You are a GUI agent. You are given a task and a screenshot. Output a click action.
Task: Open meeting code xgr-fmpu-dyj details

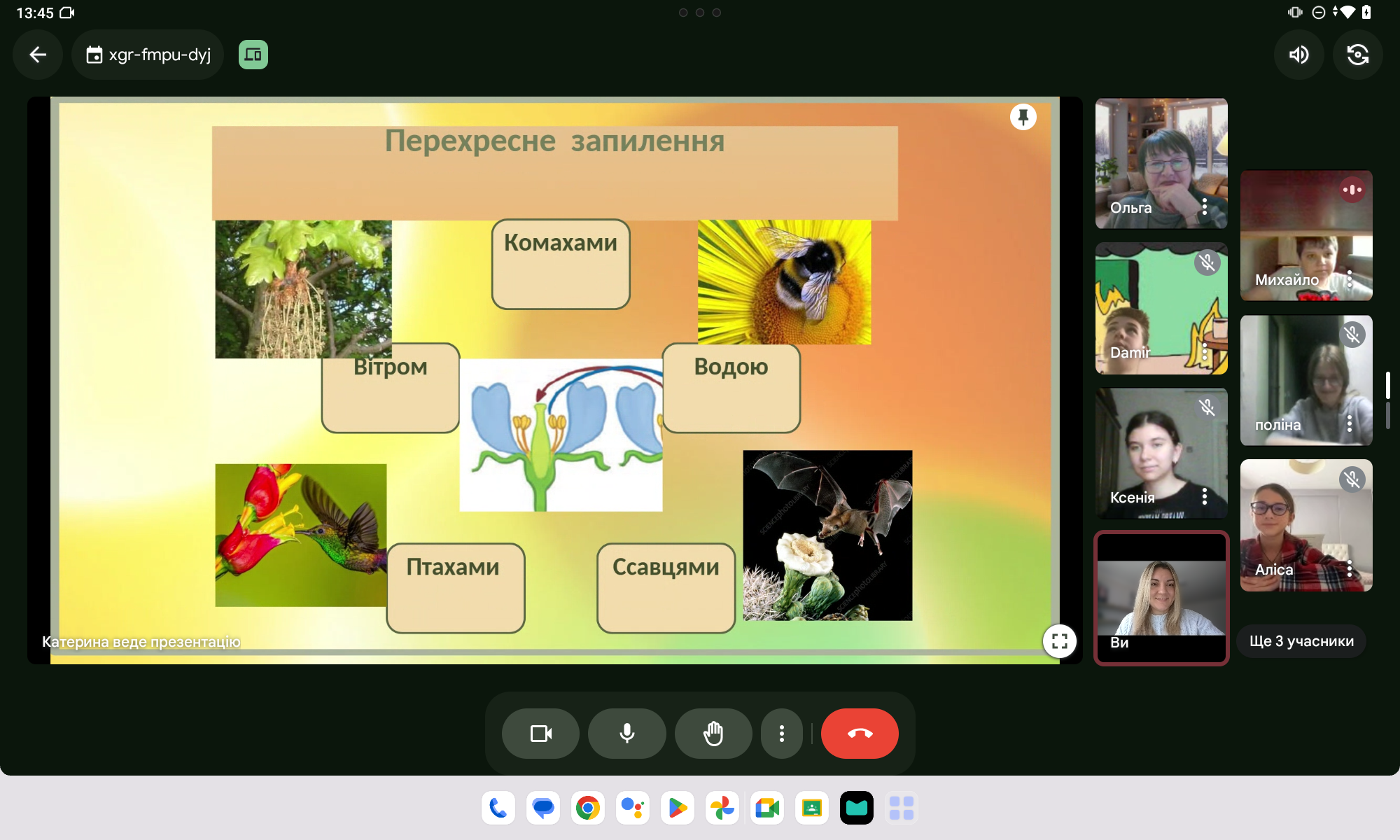(x=148, y=55)
